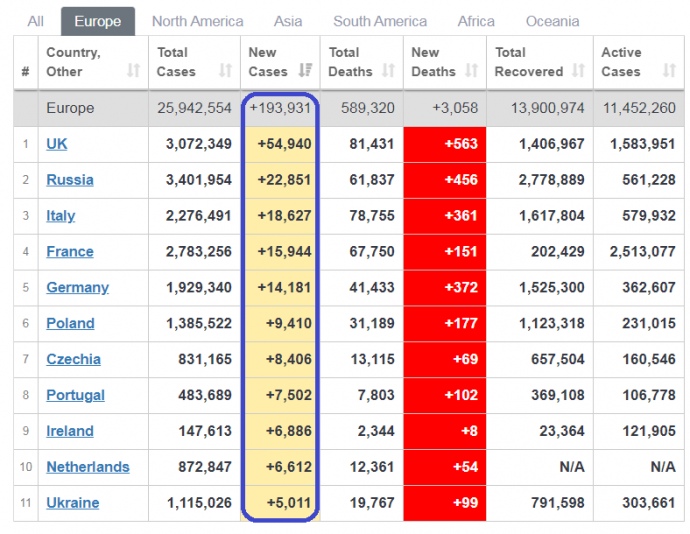The image size is (690, 534).
Task: Open the UK country link
Action: pyautogui.click(x=57, y=144)
